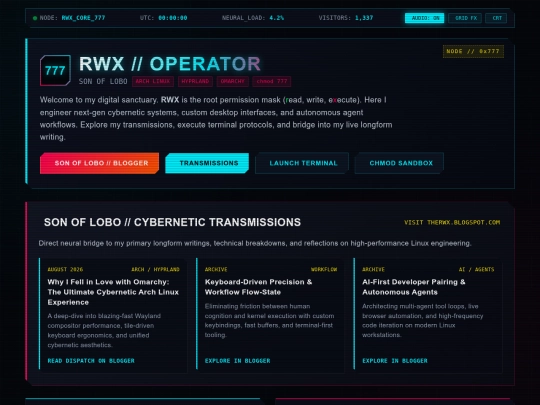Click ARCHIVE label on Keyboard-Driven Precision card
This screenshot has width=540, height=405.
(216, 269)
